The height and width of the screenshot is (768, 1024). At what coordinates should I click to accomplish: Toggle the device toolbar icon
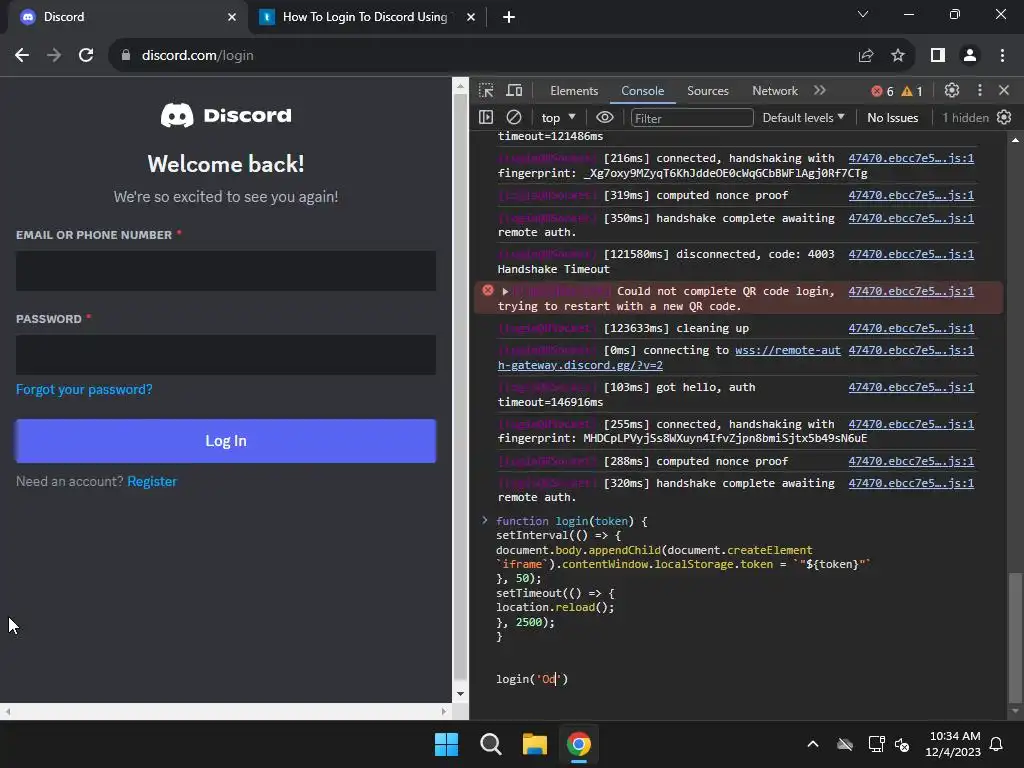pyautogui.click(x=515, y=91)
